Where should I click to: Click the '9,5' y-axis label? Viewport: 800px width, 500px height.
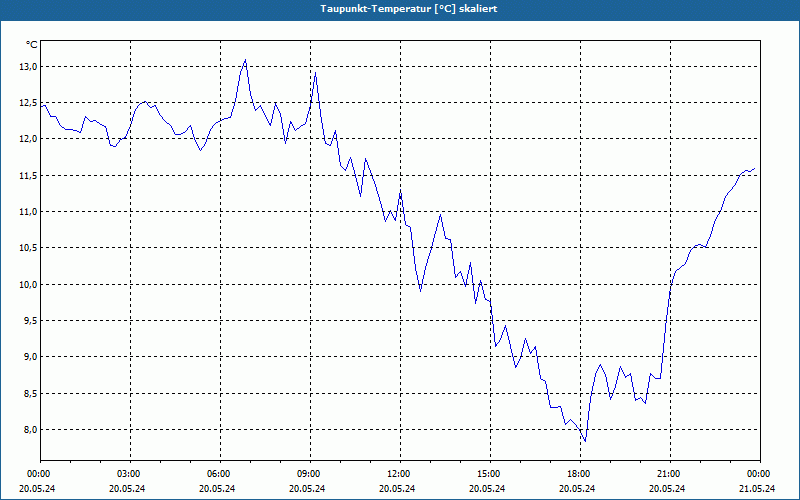[30, 321]
